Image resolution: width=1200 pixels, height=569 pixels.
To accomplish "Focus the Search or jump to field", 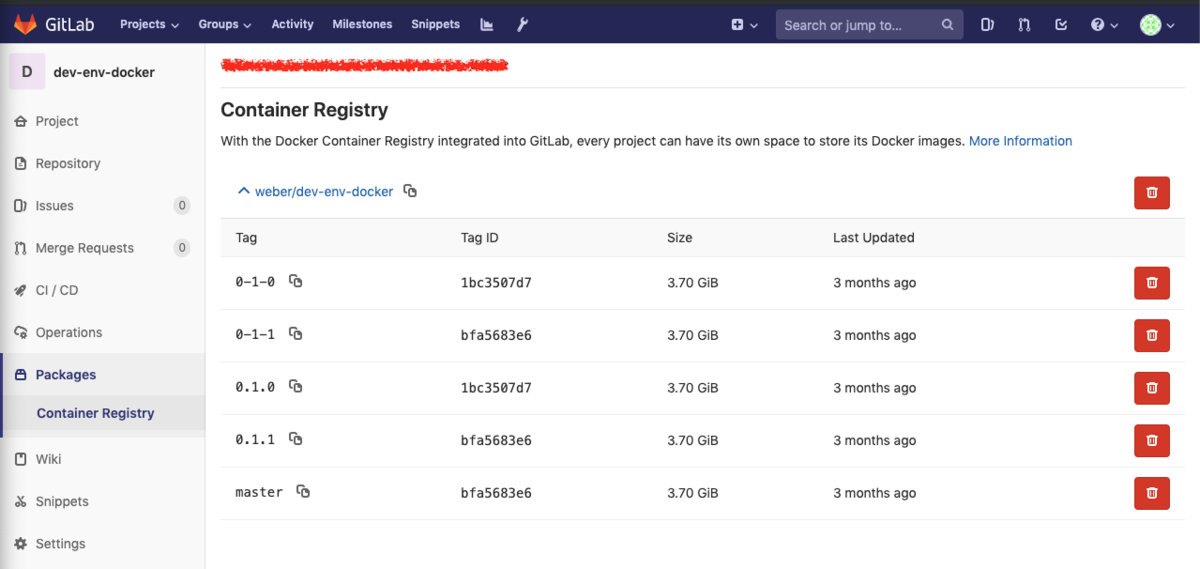I will [x=869, y=25].
